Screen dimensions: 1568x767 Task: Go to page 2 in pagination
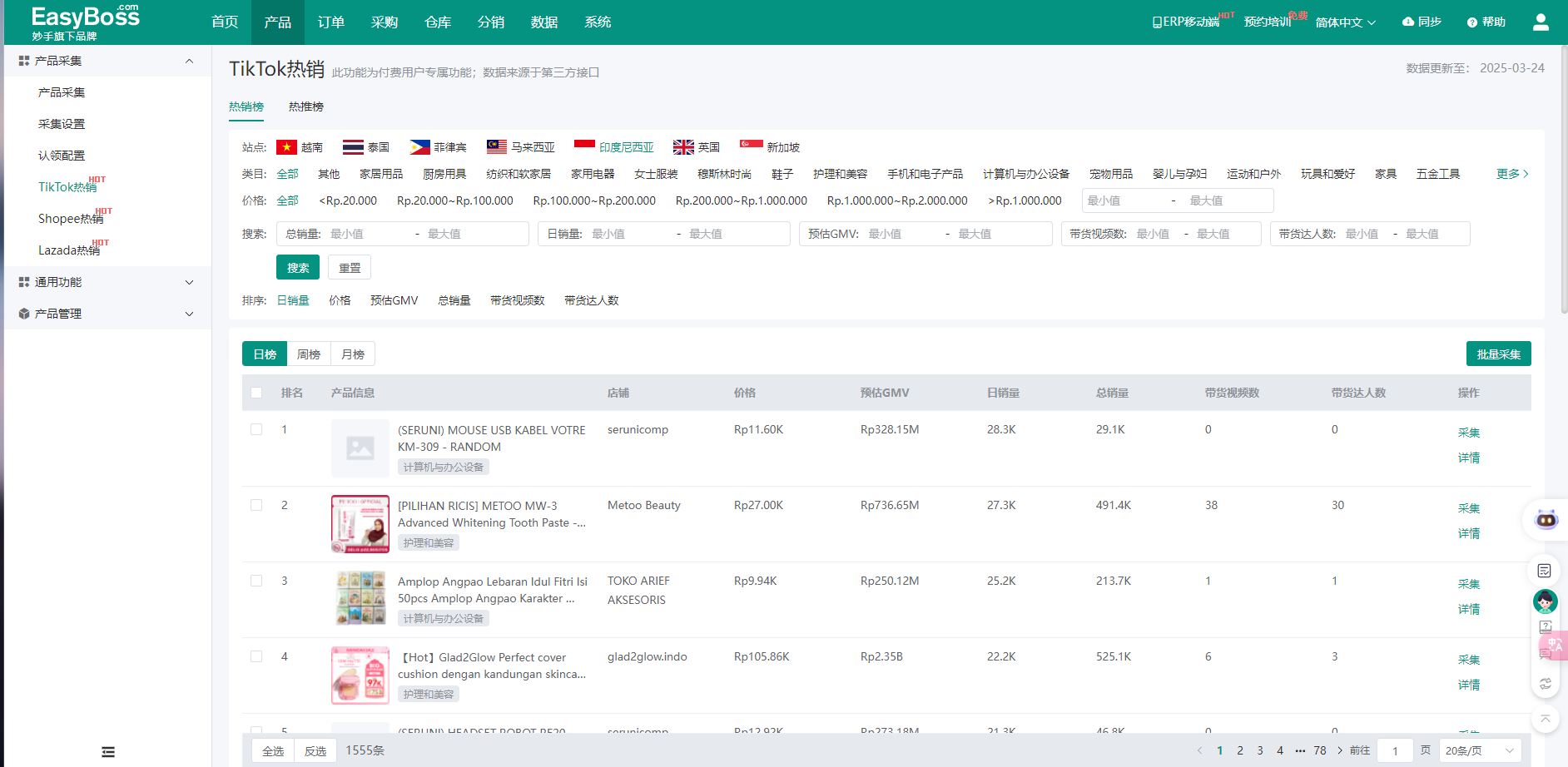1240,750
